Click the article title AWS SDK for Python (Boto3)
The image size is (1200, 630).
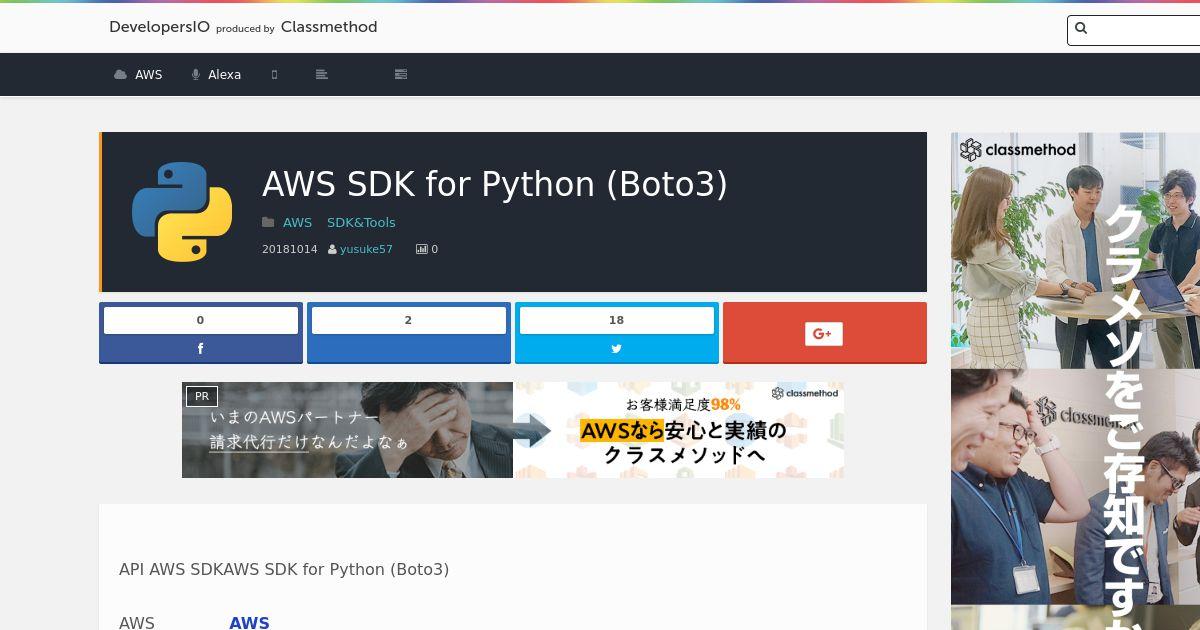coord(495,184)
